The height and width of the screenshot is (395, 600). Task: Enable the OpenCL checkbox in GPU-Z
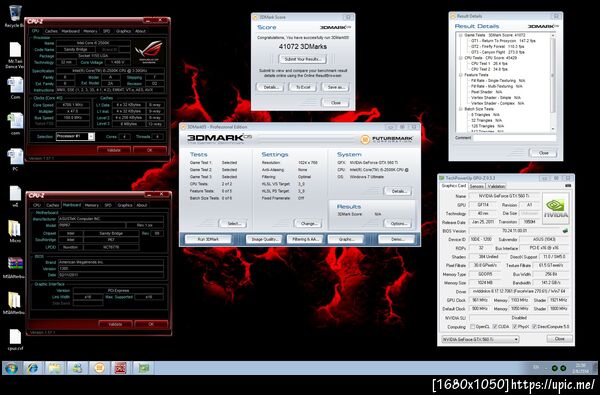click(472, 327)
